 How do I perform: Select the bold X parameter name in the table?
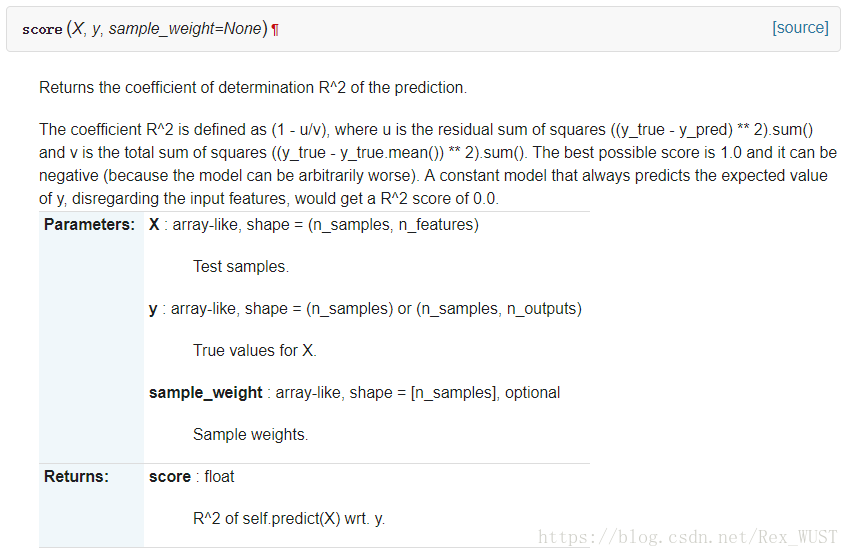click(x=154, y=225)
